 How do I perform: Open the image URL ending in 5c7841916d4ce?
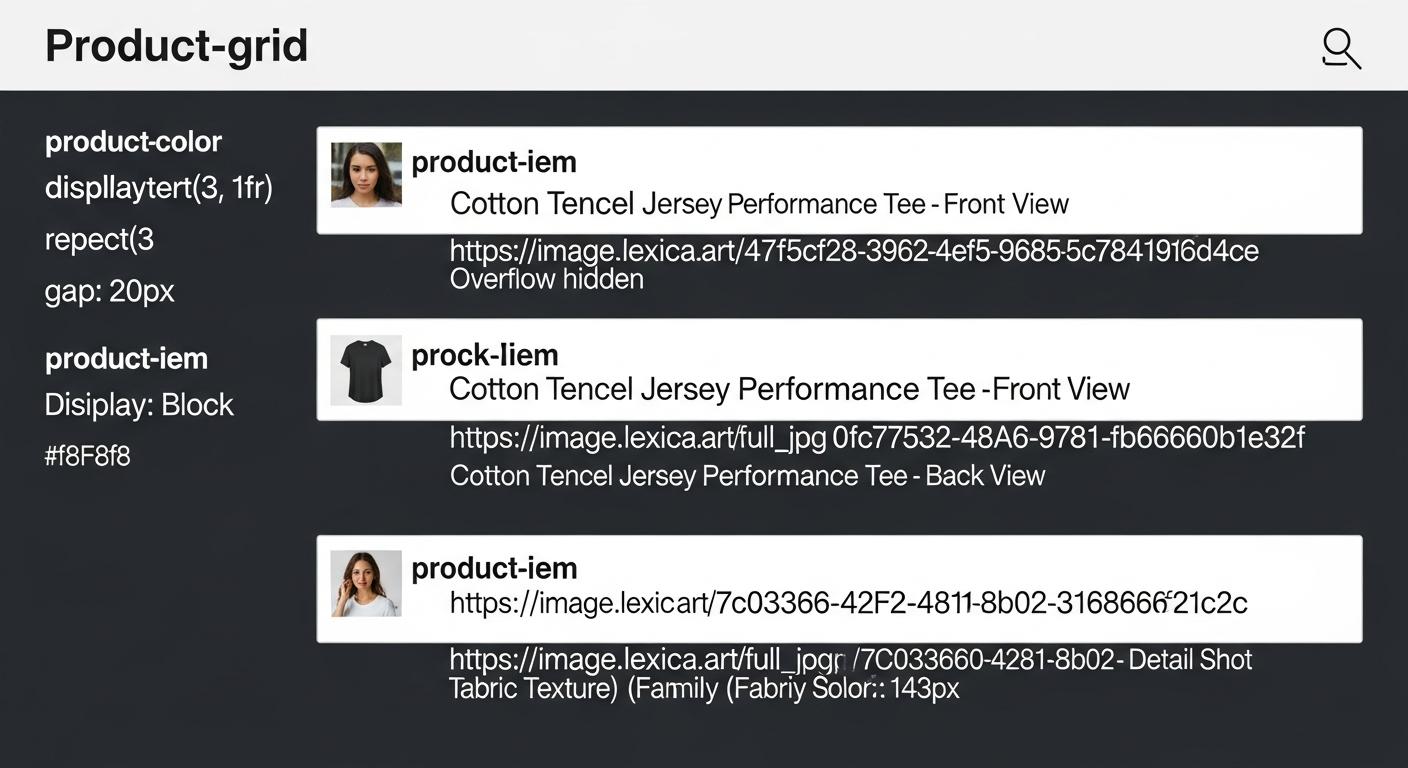pyautogui.click(x=853, y=250)
